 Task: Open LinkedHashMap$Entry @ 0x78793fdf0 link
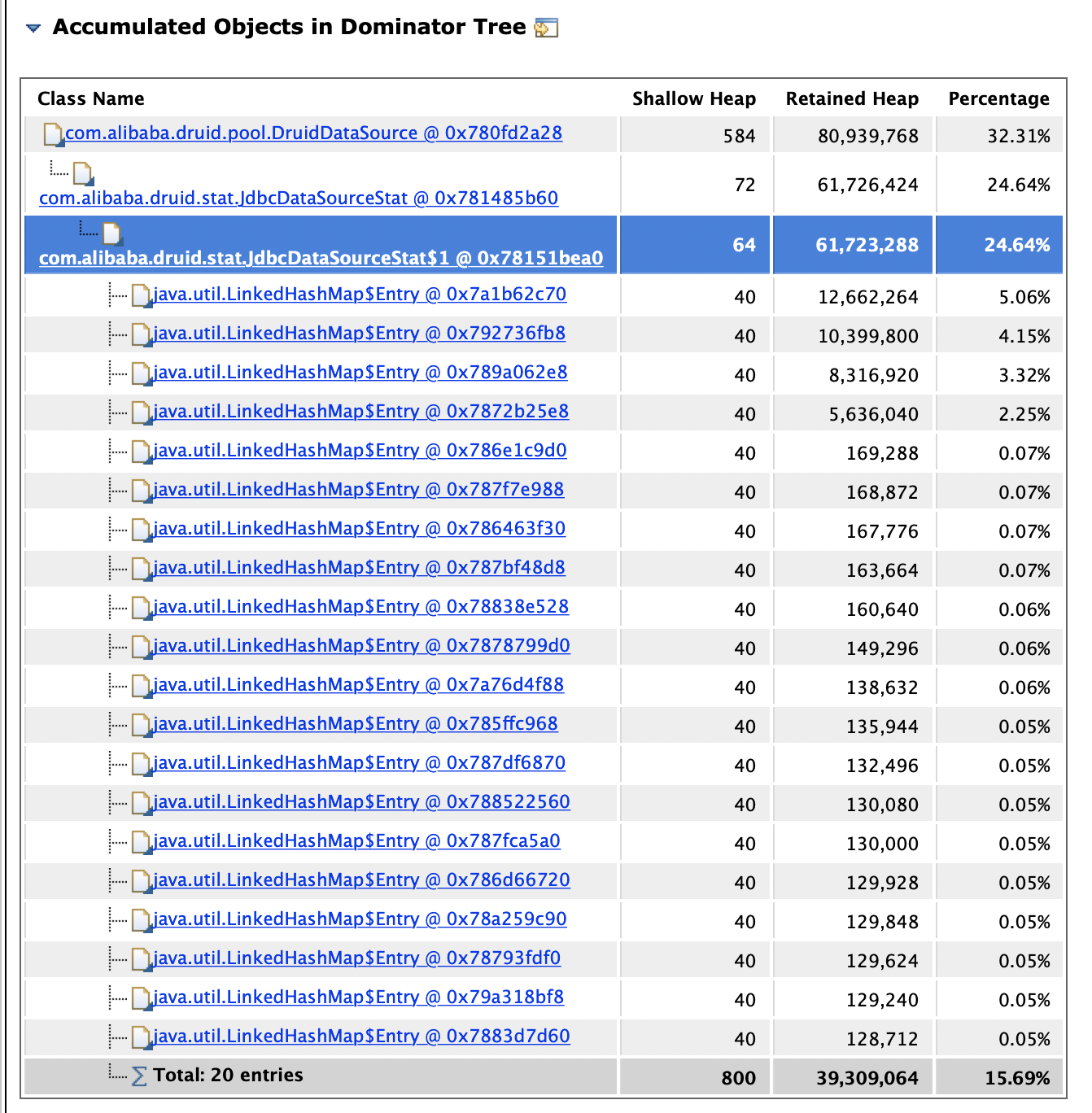(x=356, y=958)
